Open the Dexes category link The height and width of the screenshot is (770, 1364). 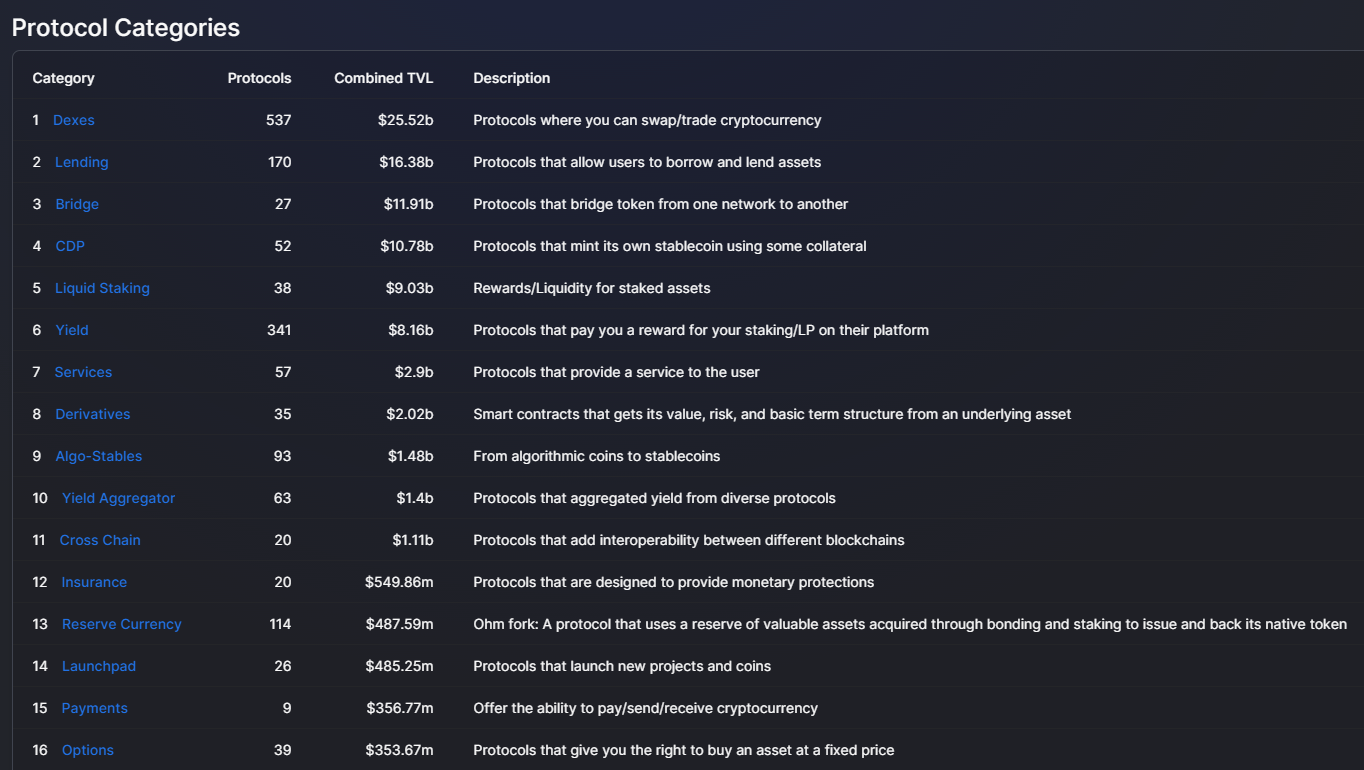(74, 120)
